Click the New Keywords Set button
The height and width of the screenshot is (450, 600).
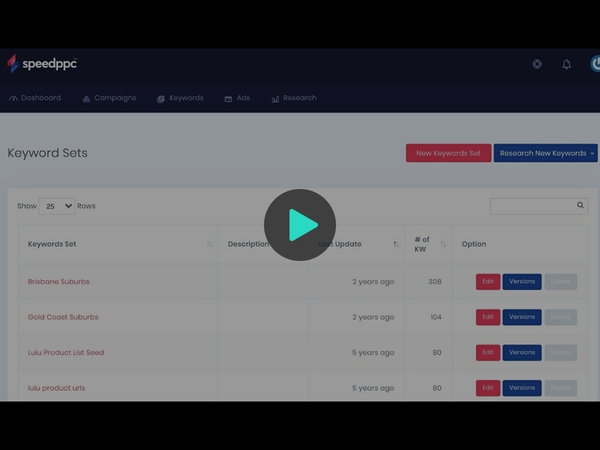(x=448, y=153)
